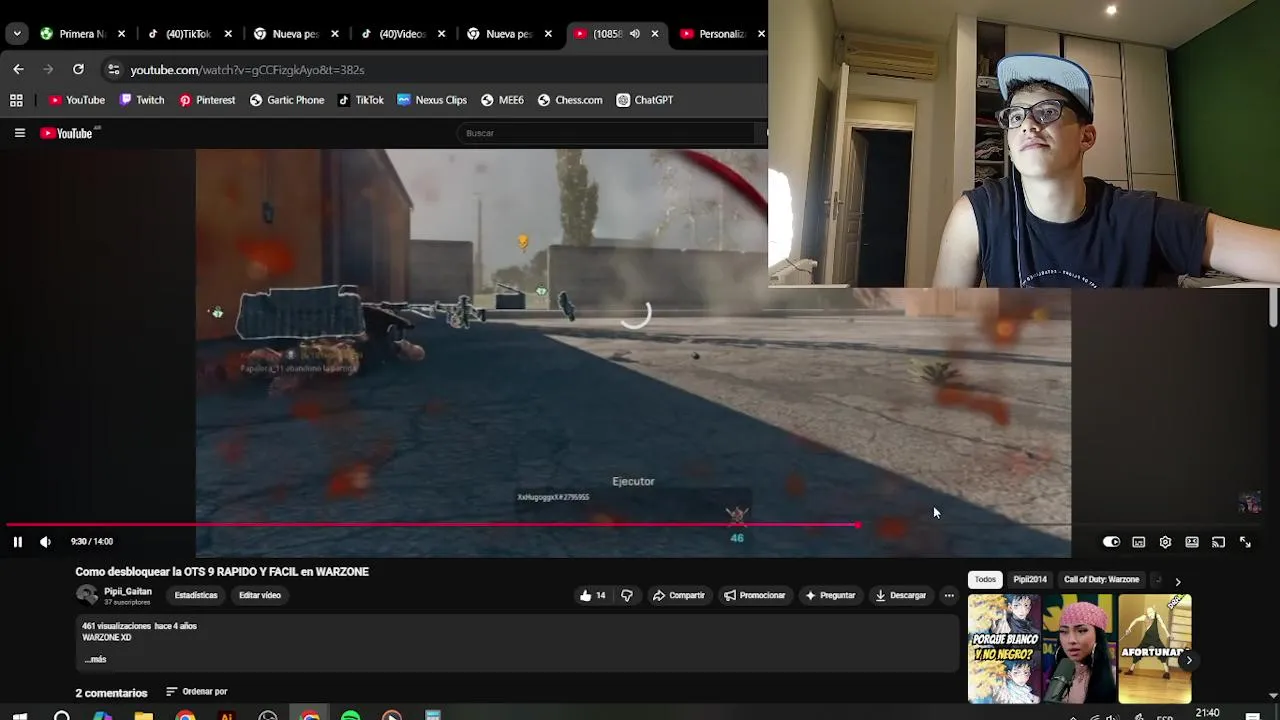
Task: Advance shorts carousel with next arrow
Action: 1188,660
